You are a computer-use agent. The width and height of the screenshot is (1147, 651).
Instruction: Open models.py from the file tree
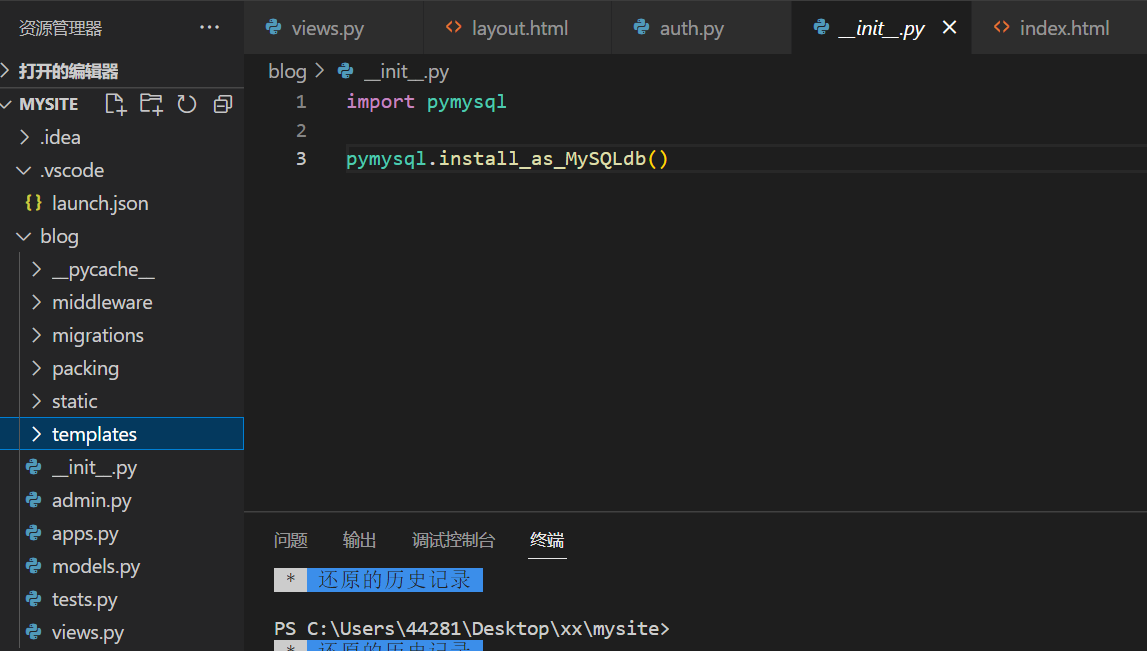(x=95, y=566)
